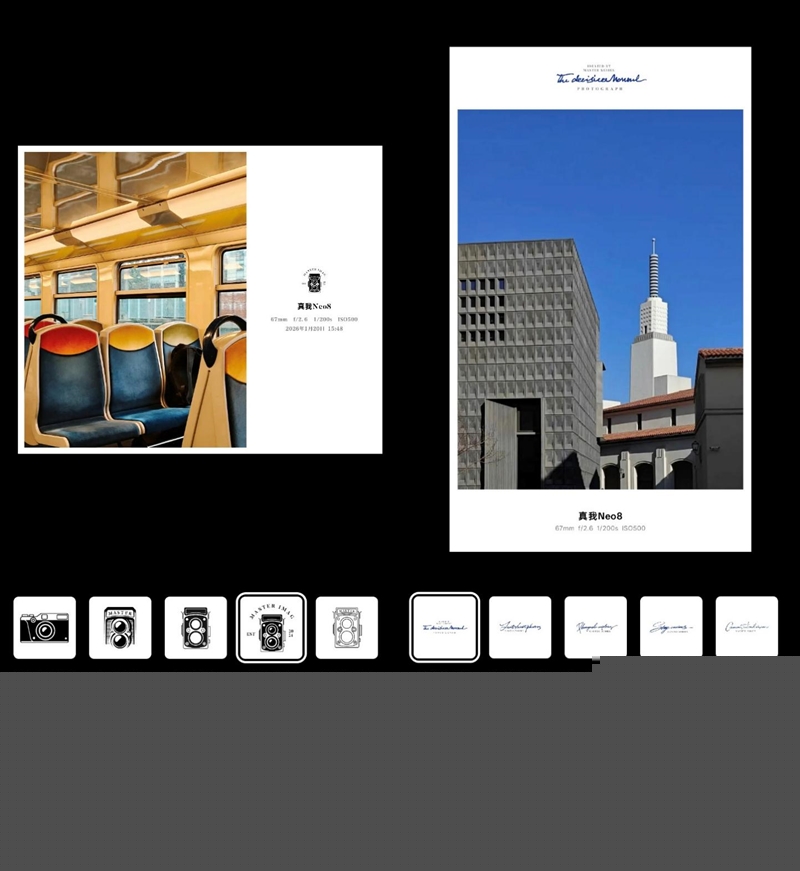The image size is (800, 871).
Task: Click the 真我Neo8 title below the building photo
Action: [600, 516]
